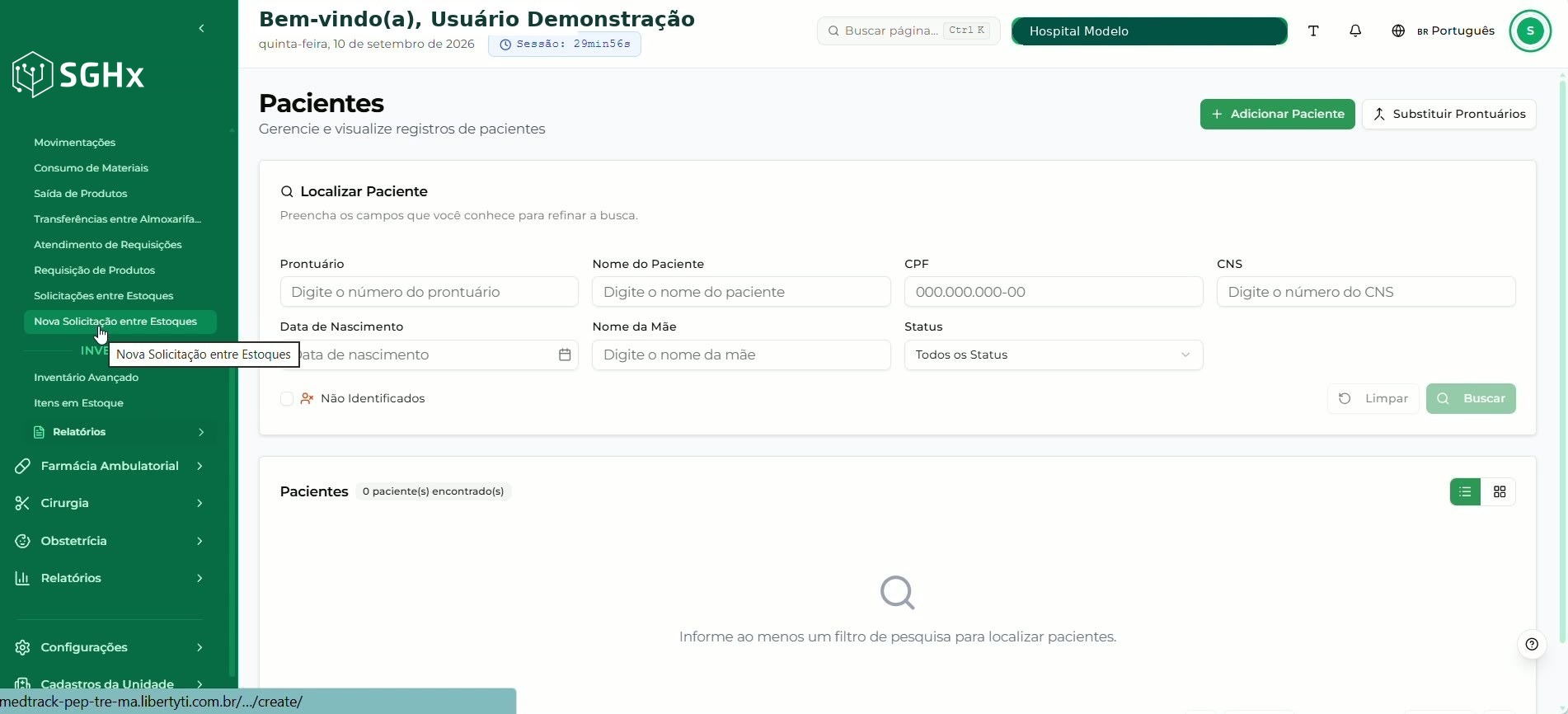
Task: Expand the Configurações menu
Action: tap(200, 647)
